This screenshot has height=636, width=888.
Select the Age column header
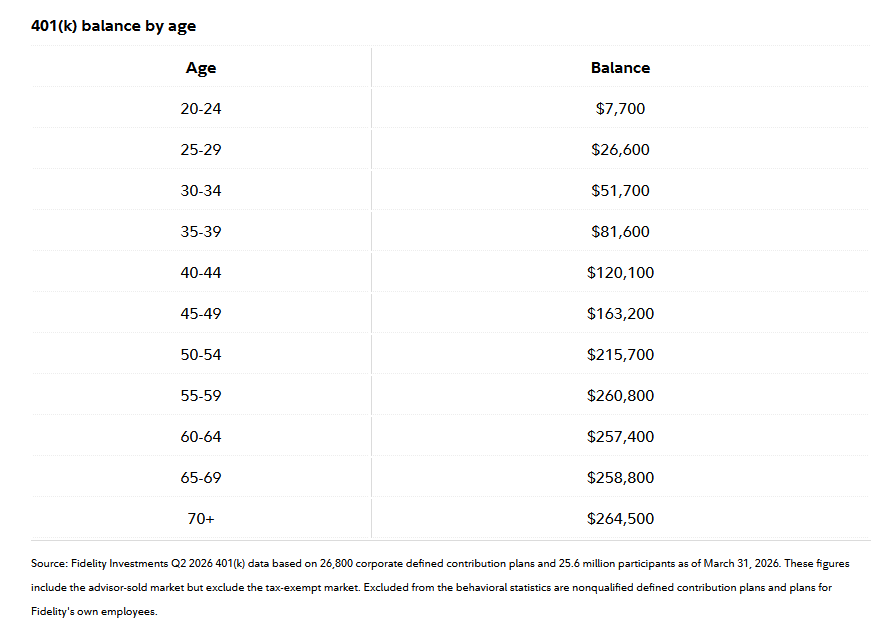(x=200, y=68)
